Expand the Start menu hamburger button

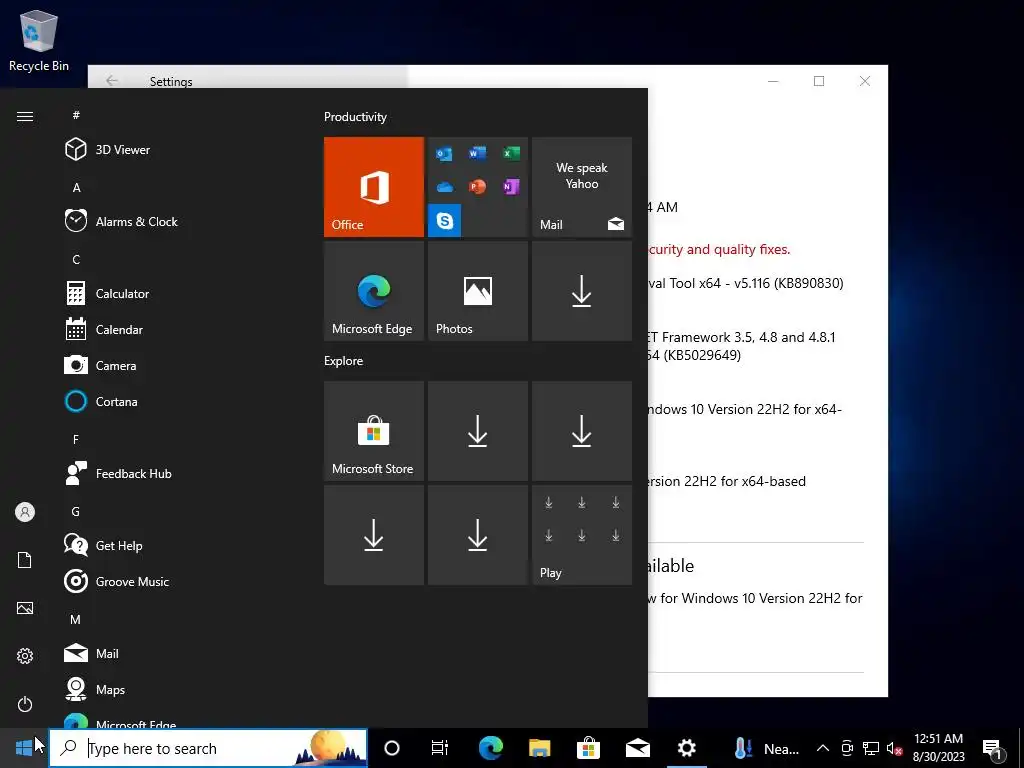(25, 116)
